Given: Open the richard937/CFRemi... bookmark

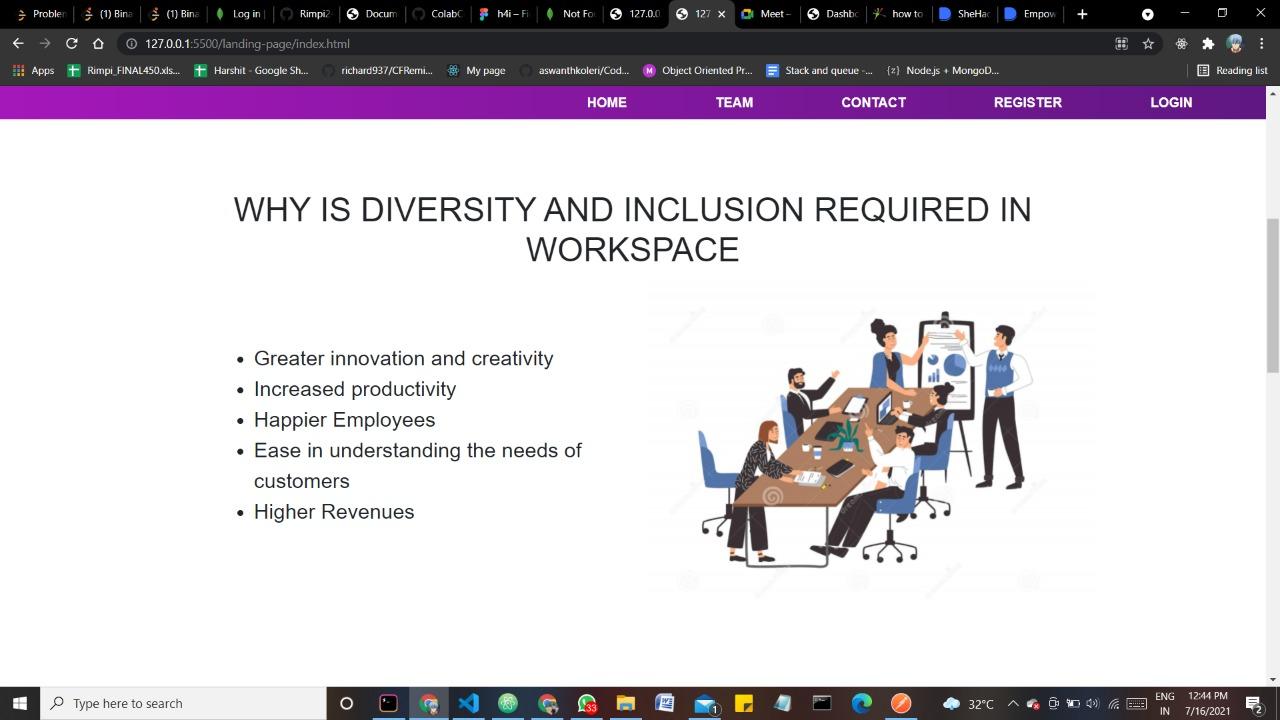Looking at the screenshot, I should point(377,70).
